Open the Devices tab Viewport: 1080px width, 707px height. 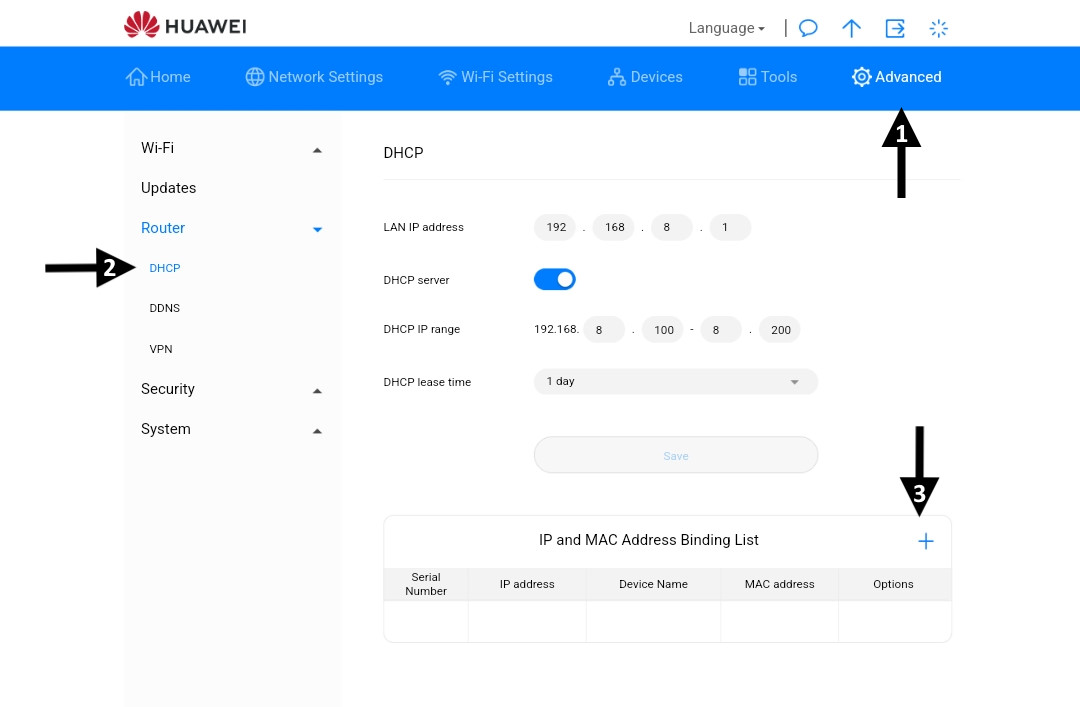point(645,77)
